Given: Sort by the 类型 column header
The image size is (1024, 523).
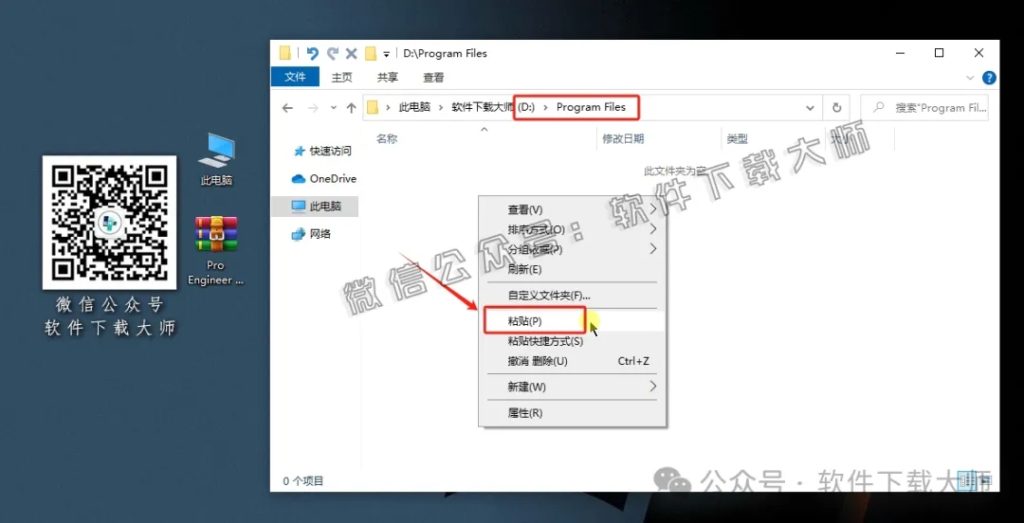Looking at the screenshot, I should [x=737, y=138].
